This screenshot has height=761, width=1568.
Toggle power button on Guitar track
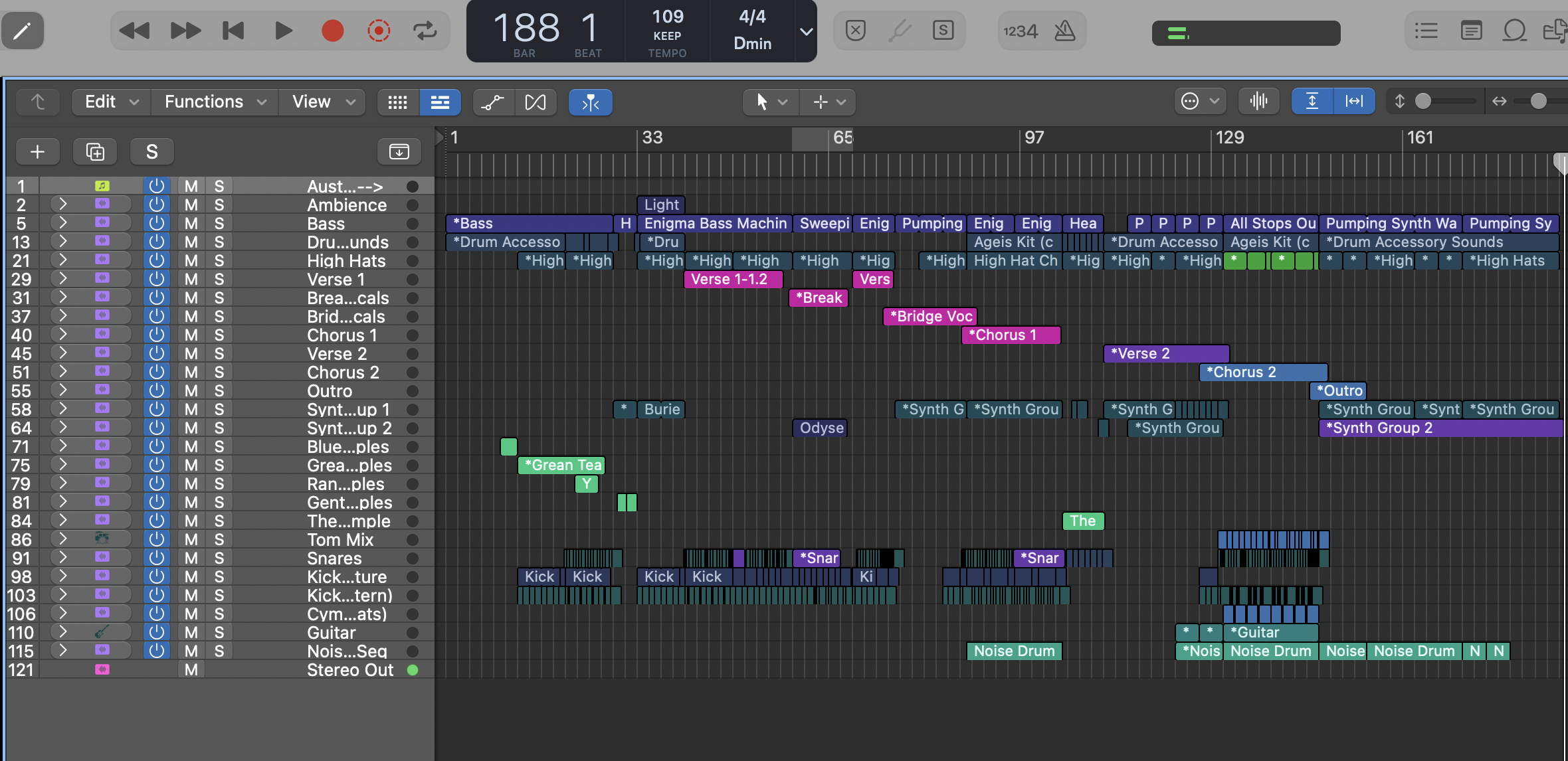click(x=157, y=633)
